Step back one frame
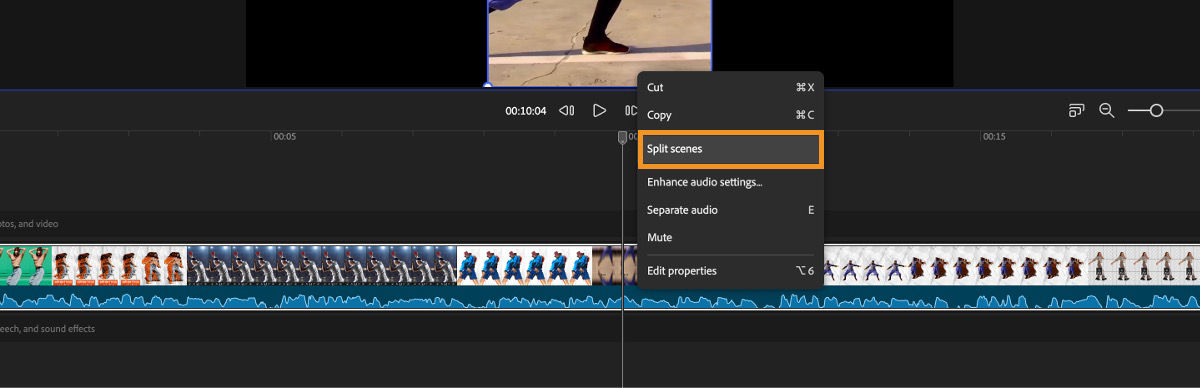This screenshot has width=1200, height=388. pos(566,110)
